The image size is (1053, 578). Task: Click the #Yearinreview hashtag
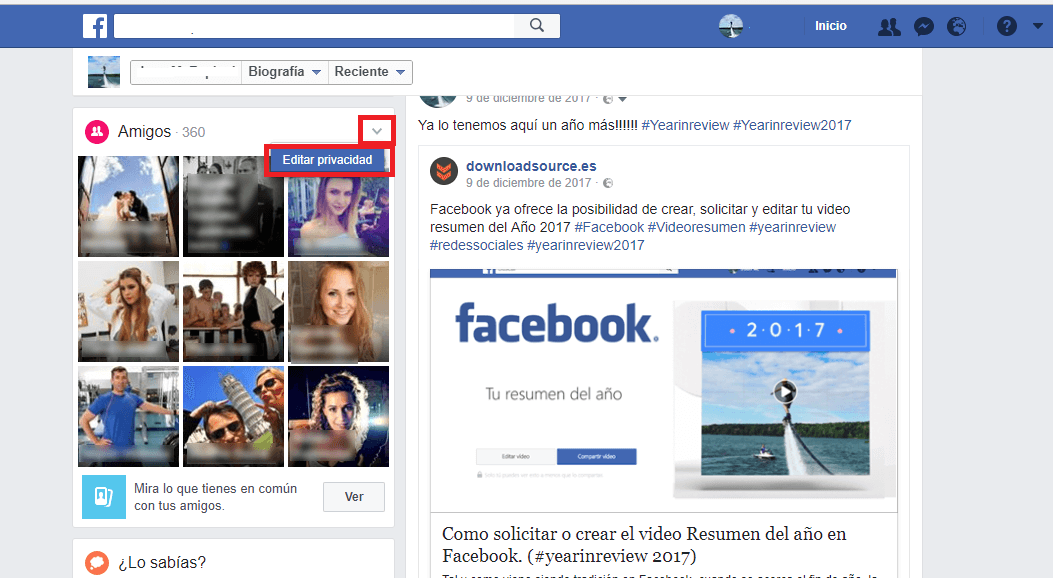[x=685, y=126]
